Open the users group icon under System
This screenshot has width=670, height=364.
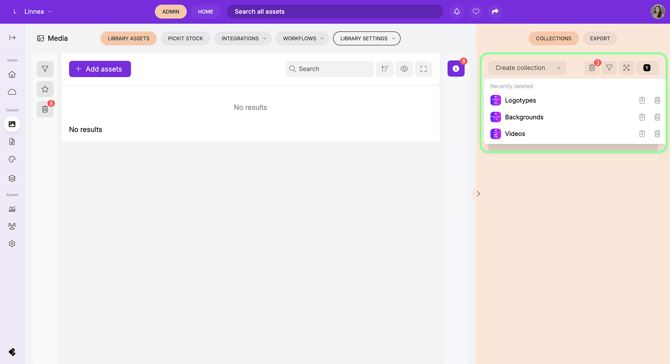pos(12,226)
